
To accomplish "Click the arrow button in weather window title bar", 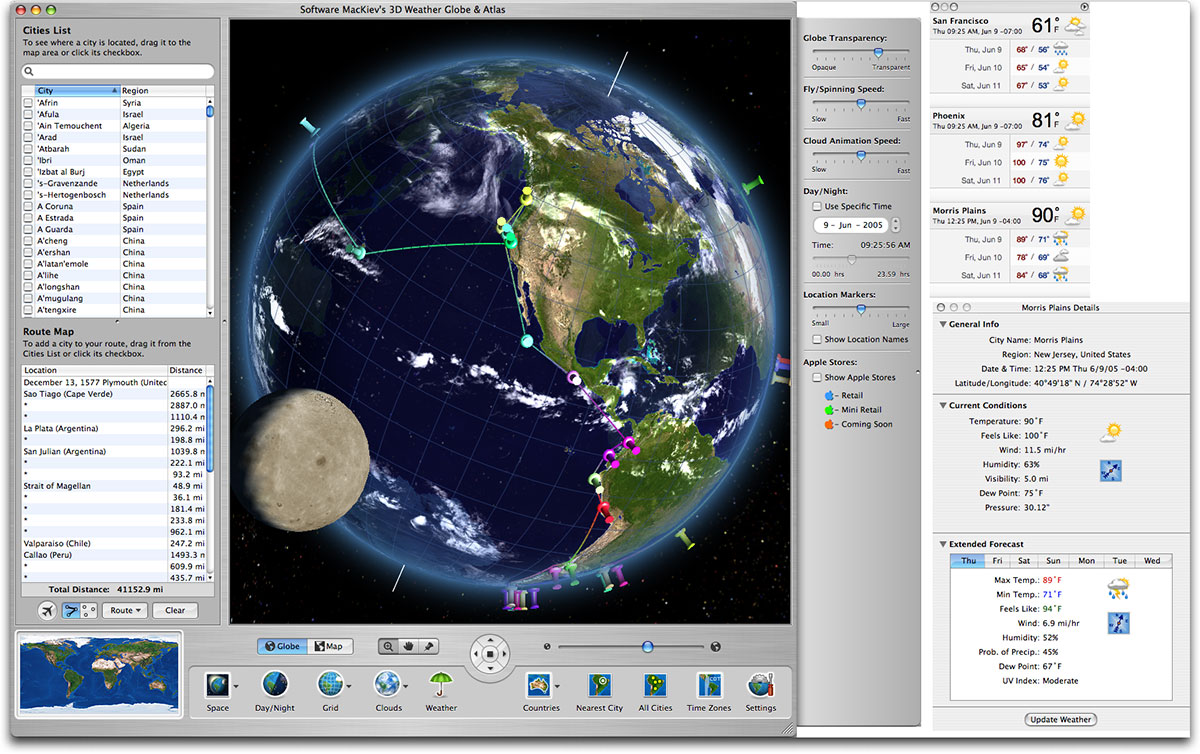I will (1084, 6).
